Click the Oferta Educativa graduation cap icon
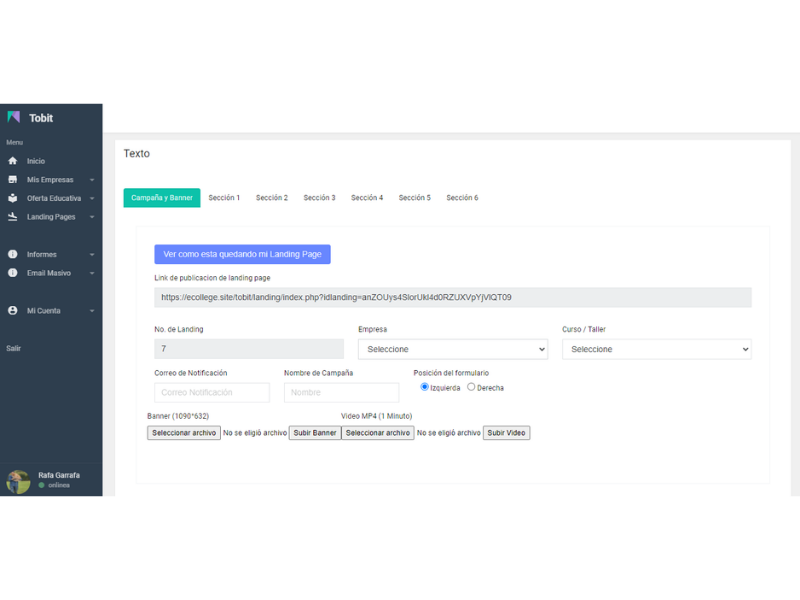 pos(13,198)
